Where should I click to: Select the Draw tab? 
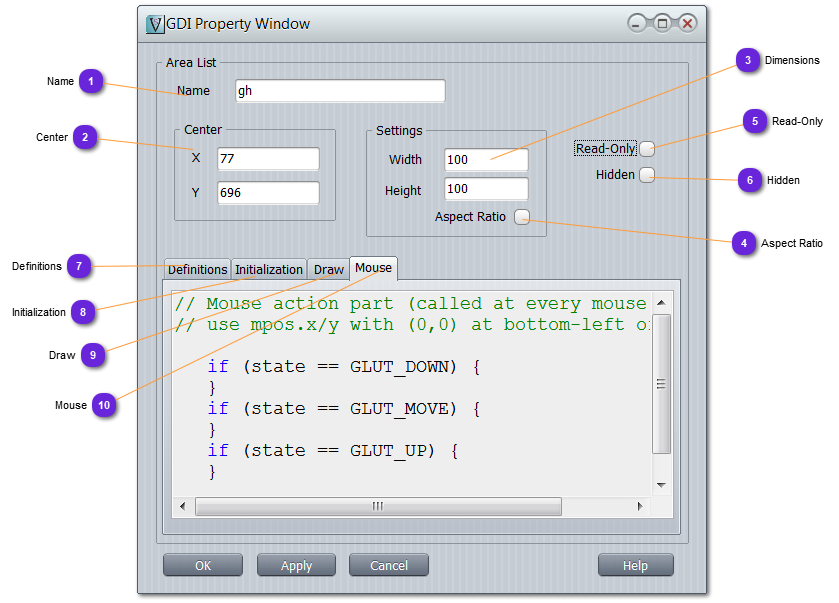[328, 270]
